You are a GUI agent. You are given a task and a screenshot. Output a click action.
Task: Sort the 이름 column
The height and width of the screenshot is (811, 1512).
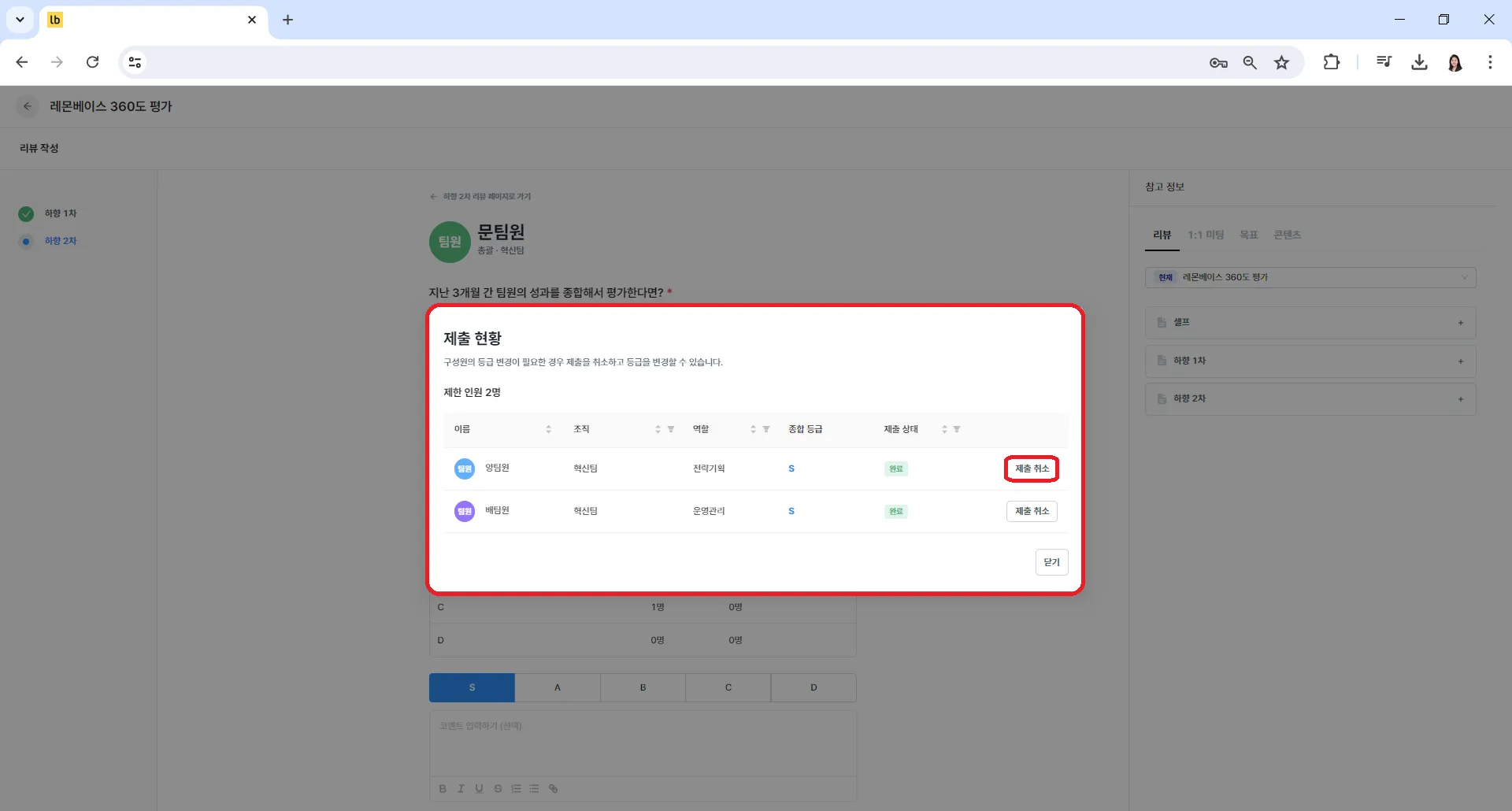(x=548, y=429)
